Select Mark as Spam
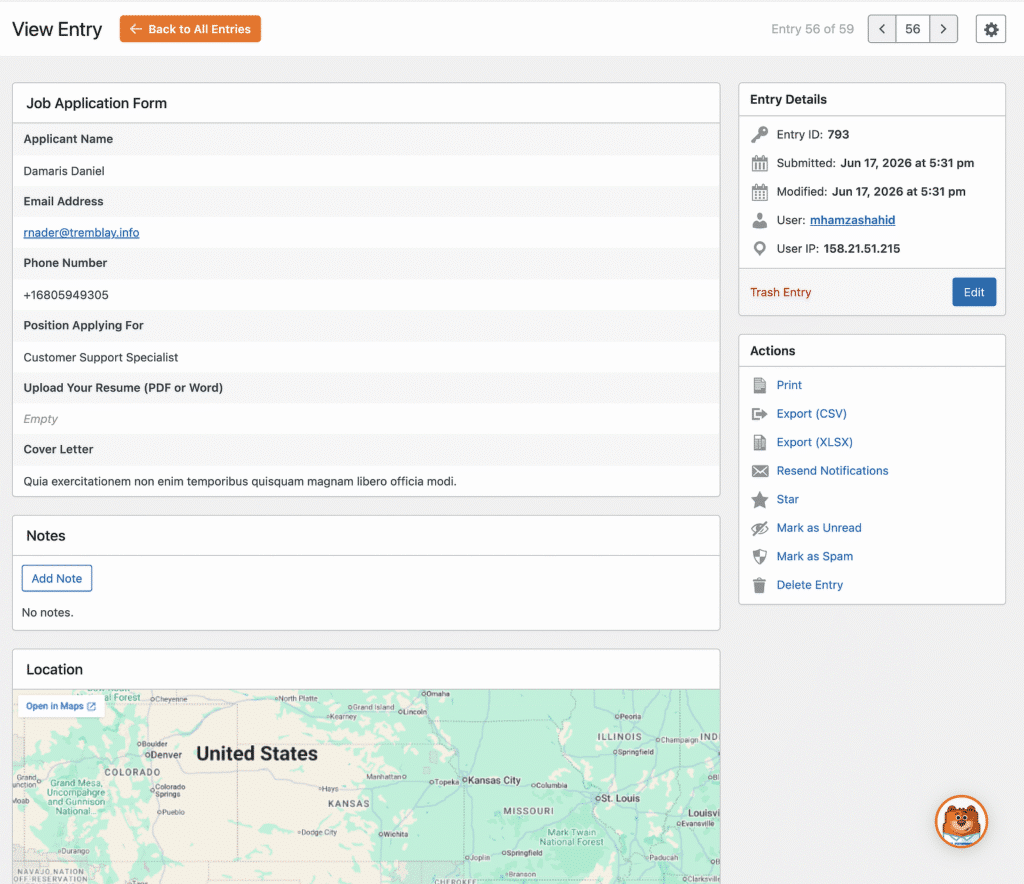The image size is (1024, 884). [814, 556]
